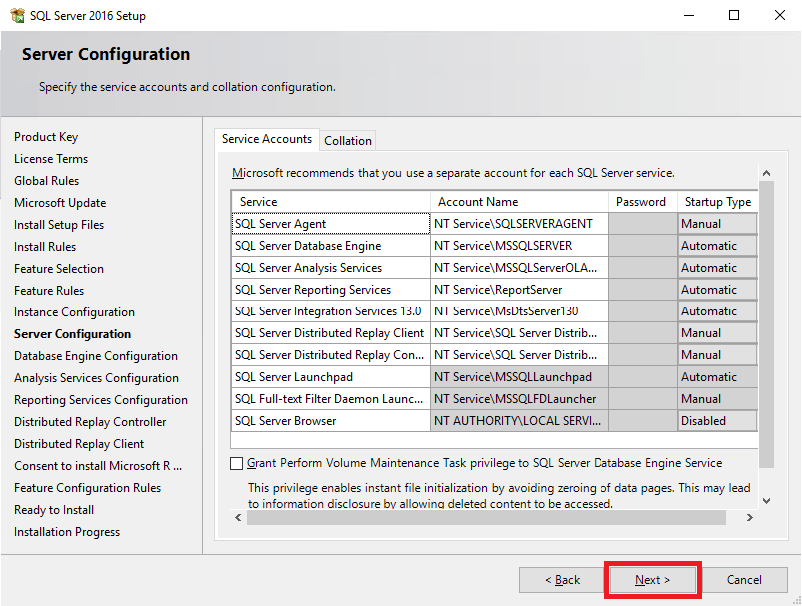The width and height of the screenshot is (802, 606).
Task: Edit the Account Name for SQL Server Database Engine
Action: [518, 245]
